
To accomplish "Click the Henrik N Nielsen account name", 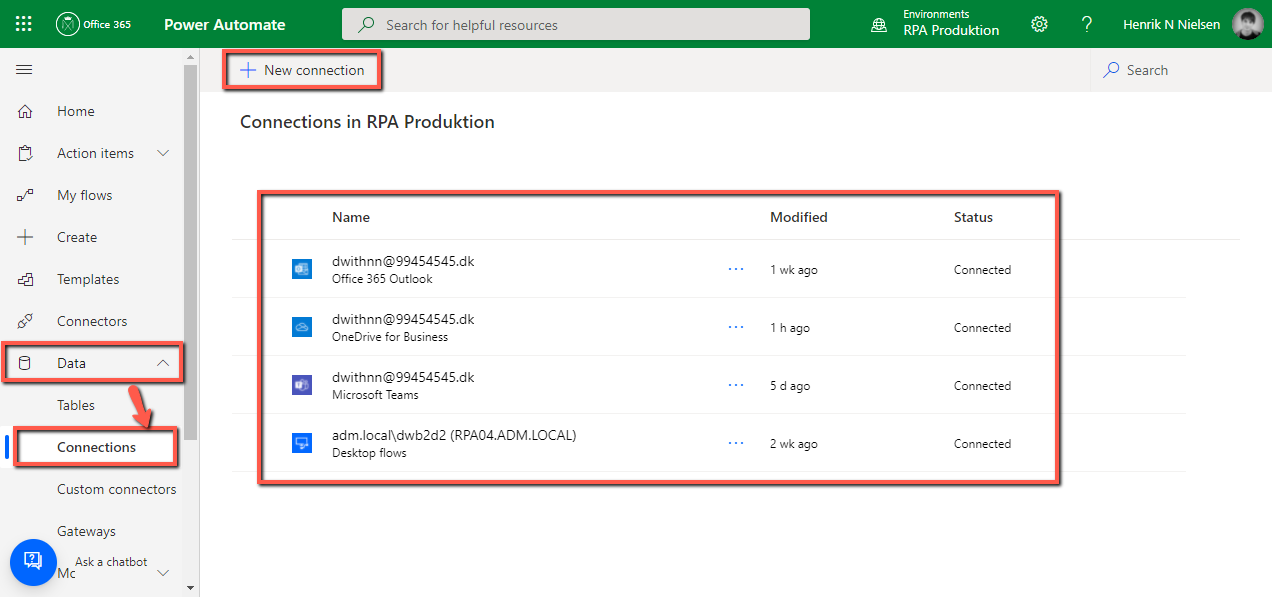I will 1172,24.
